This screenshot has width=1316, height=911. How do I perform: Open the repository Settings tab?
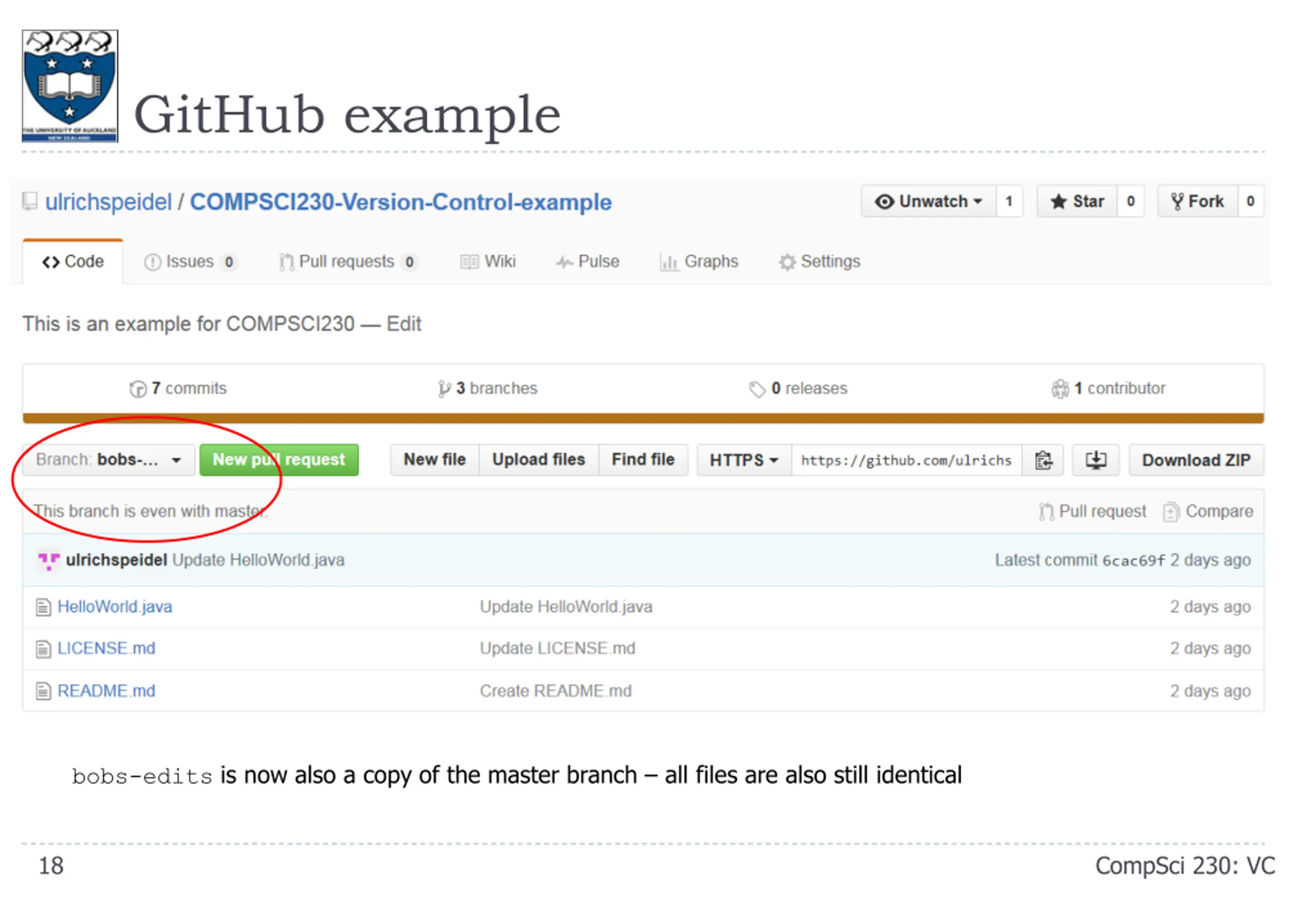point(819,262)
